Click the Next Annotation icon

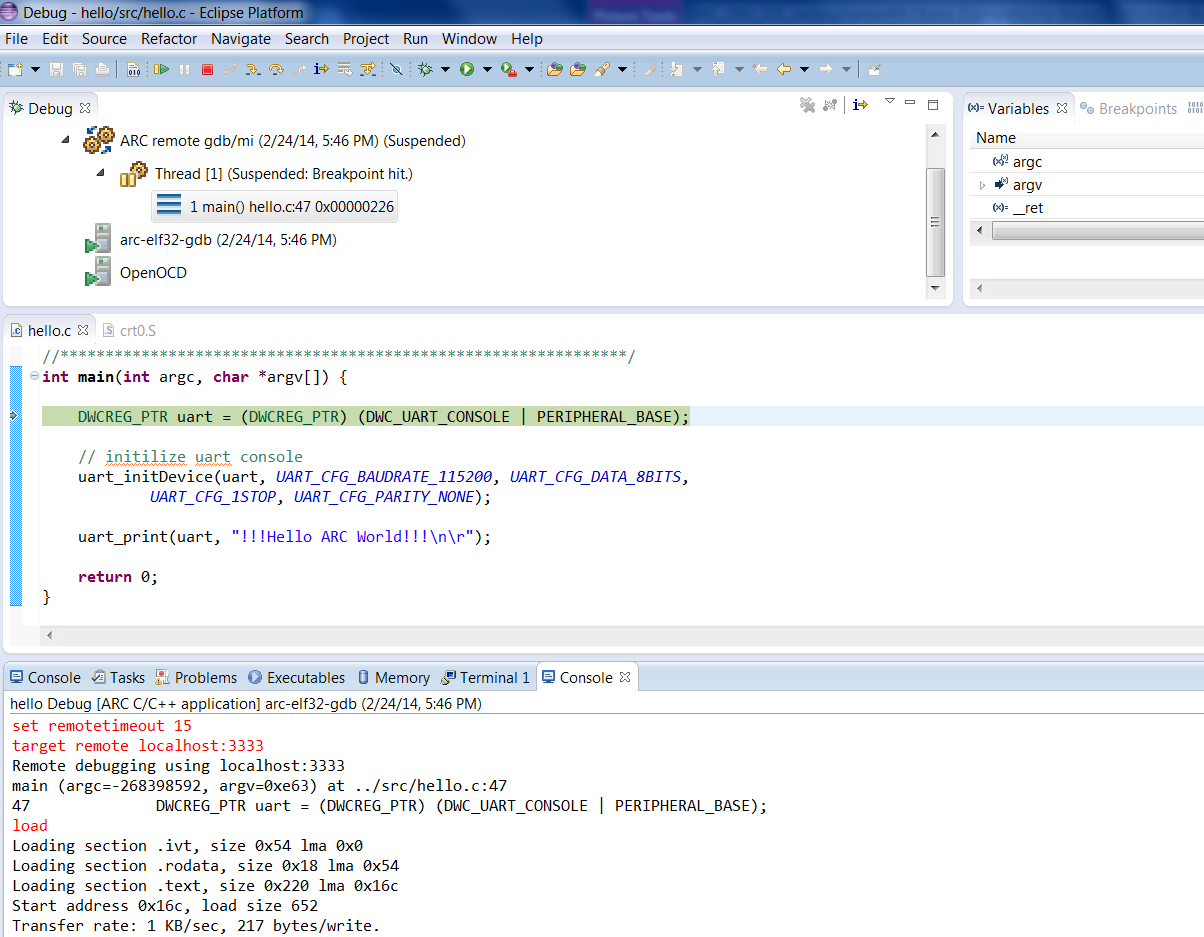[x=677, y=69]
